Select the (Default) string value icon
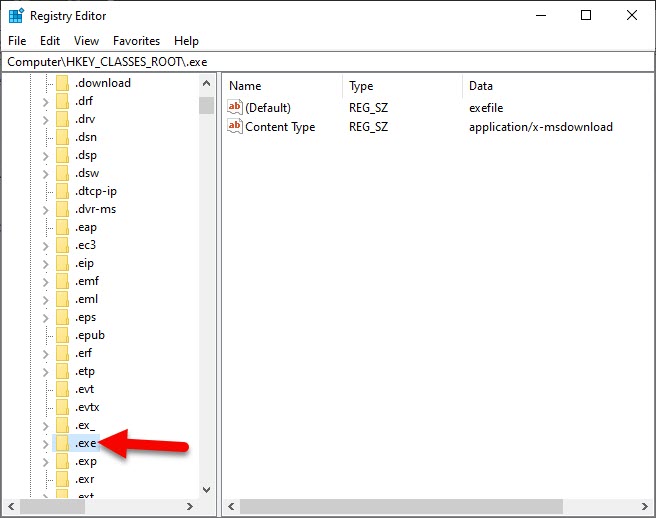 [x=235, y=107]
